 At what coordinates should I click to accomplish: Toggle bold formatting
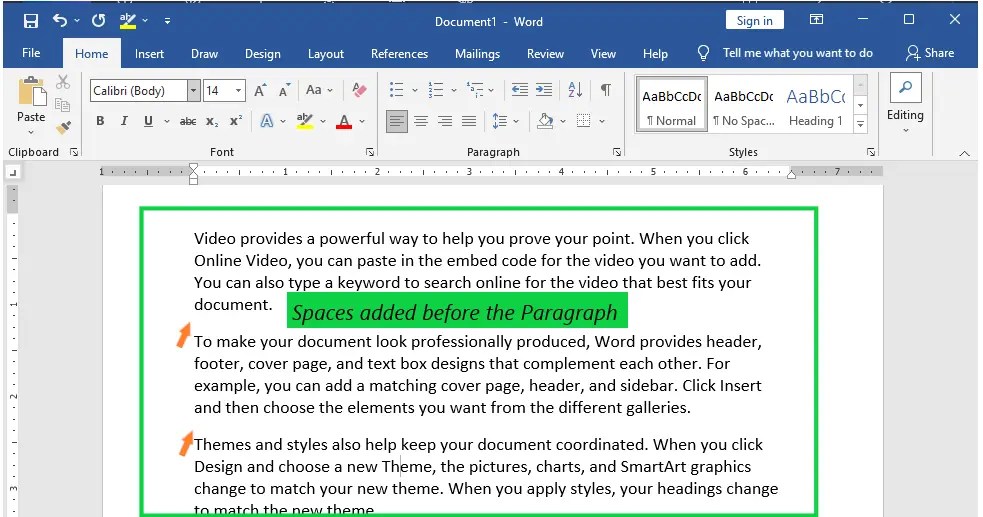click(100, 121)
